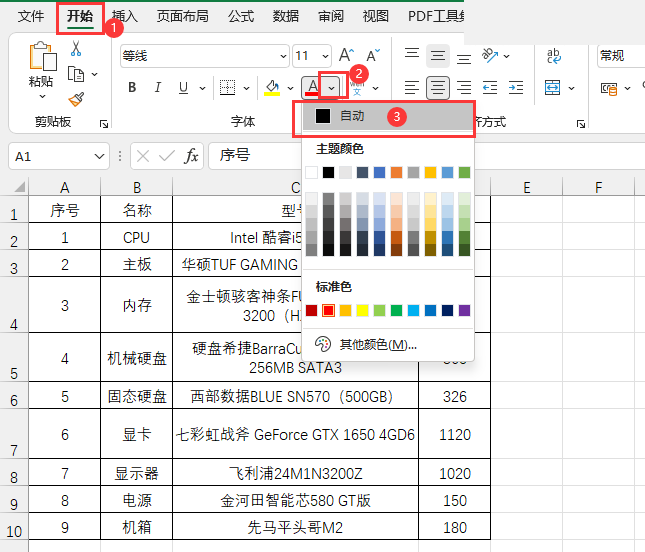Pick standard red color swatch
The image size is (645, 552).
(328, 311)
